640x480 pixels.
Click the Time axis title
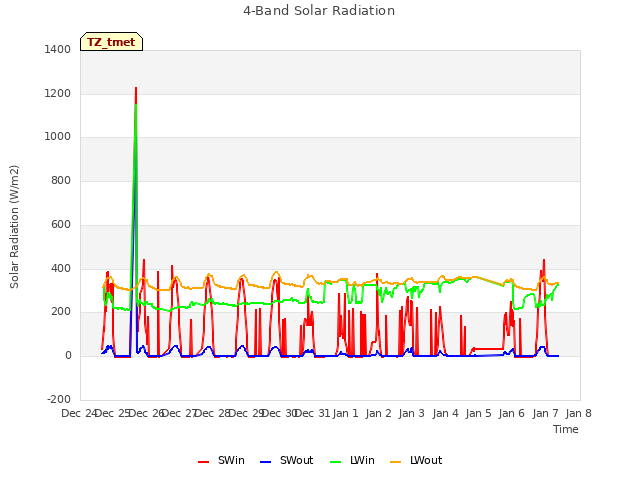coord(566,429)
